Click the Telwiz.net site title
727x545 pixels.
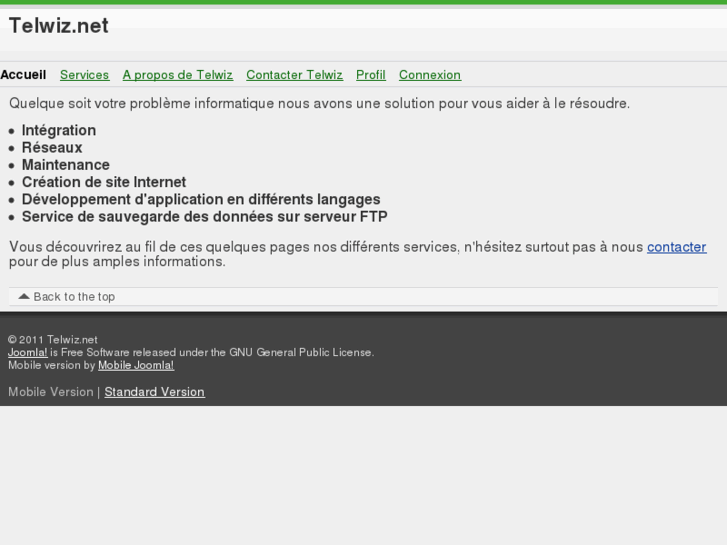(58, 26)
